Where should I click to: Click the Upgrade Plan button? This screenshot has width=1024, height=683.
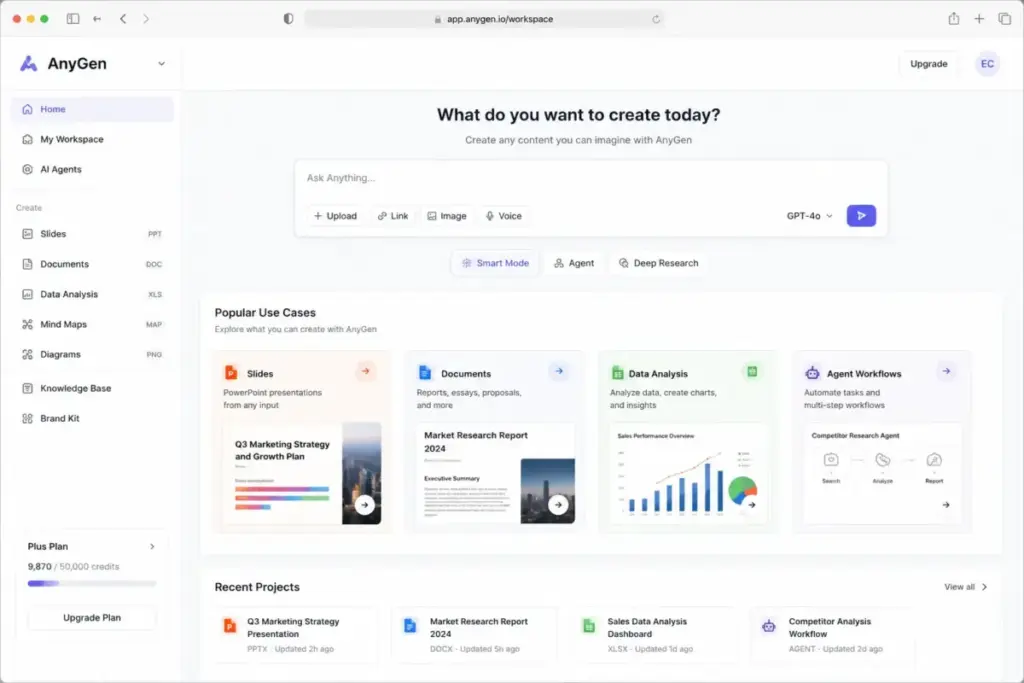92,618
